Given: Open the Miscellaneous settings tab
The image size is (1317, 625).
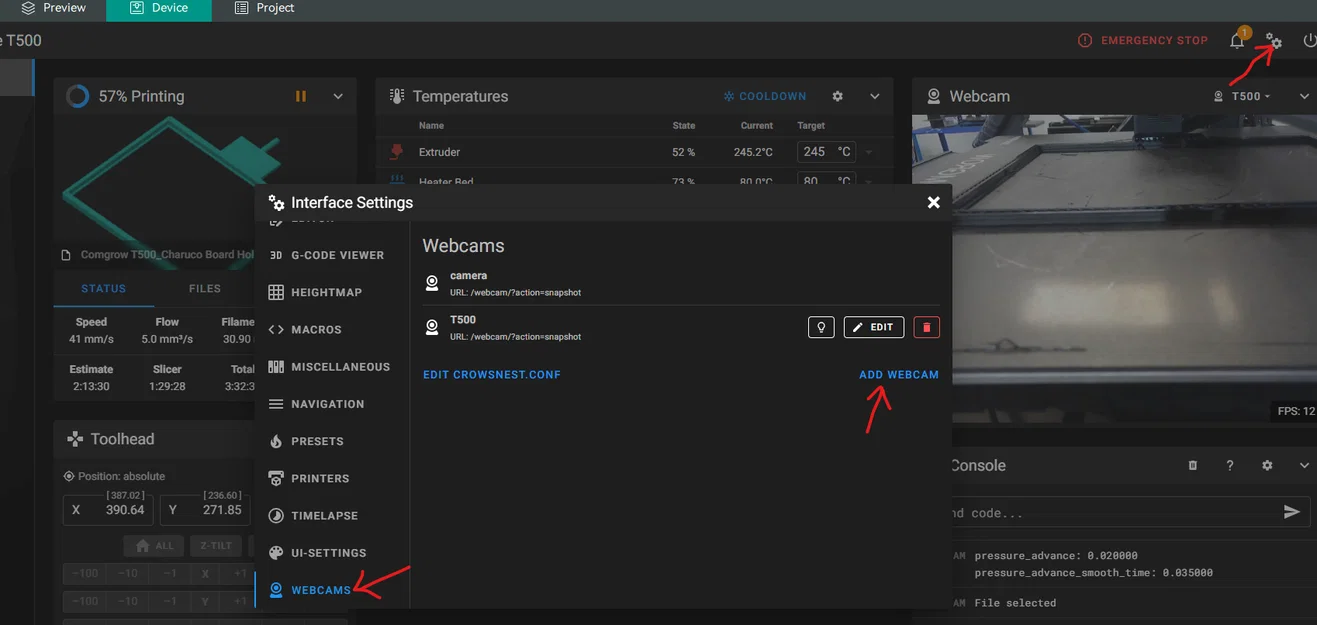Looking at the screenshot, I should pyautogui.click(x=327, y=367).
